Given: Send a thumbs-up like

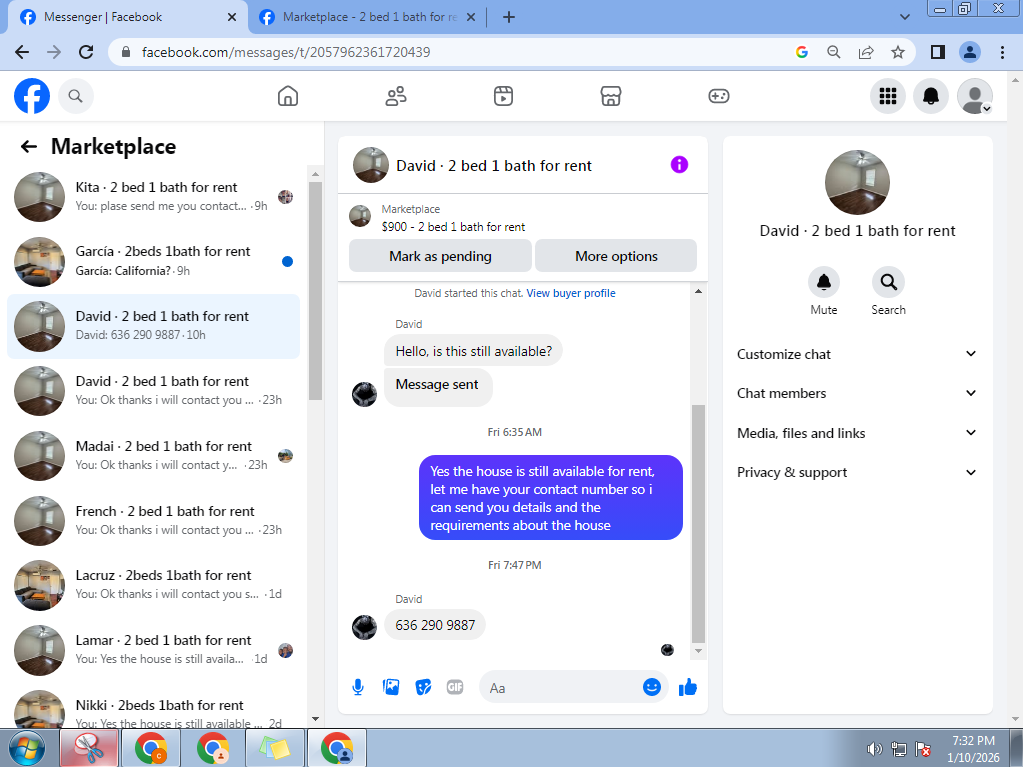Looking at the screenshot, I should pyautogui.click(x=688, y=687).
